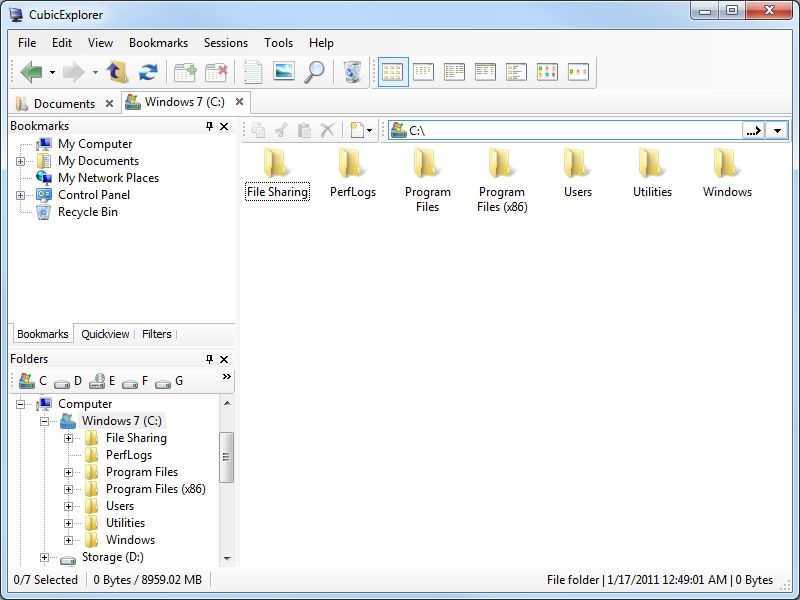Refresh the current folder view
The height and width of the screenshot is (600, 800).
148,72
